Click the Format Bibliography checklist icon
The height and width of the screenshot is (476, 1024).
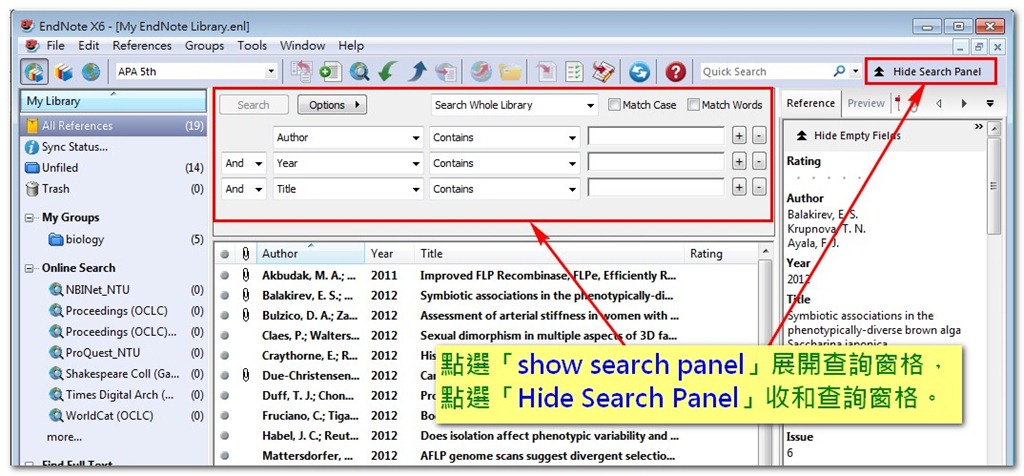coord(574,71)
